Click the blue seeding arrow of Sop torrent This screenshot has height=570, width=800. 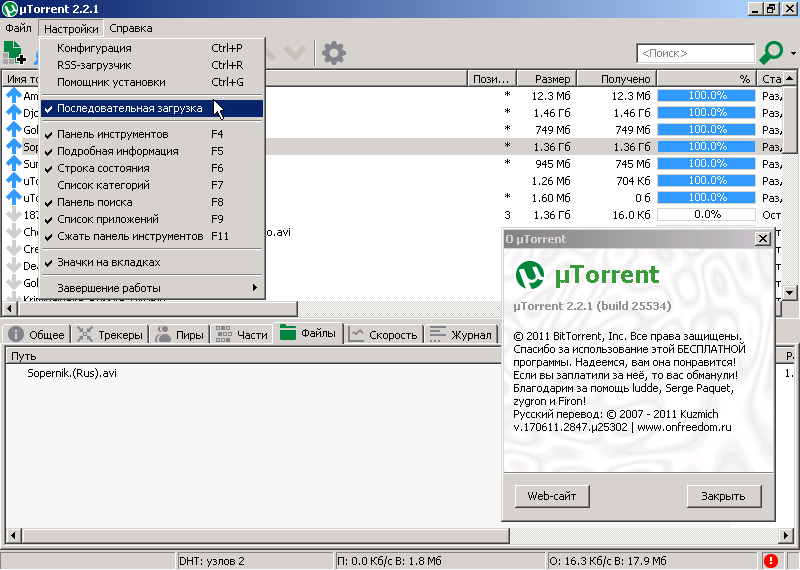13,146
